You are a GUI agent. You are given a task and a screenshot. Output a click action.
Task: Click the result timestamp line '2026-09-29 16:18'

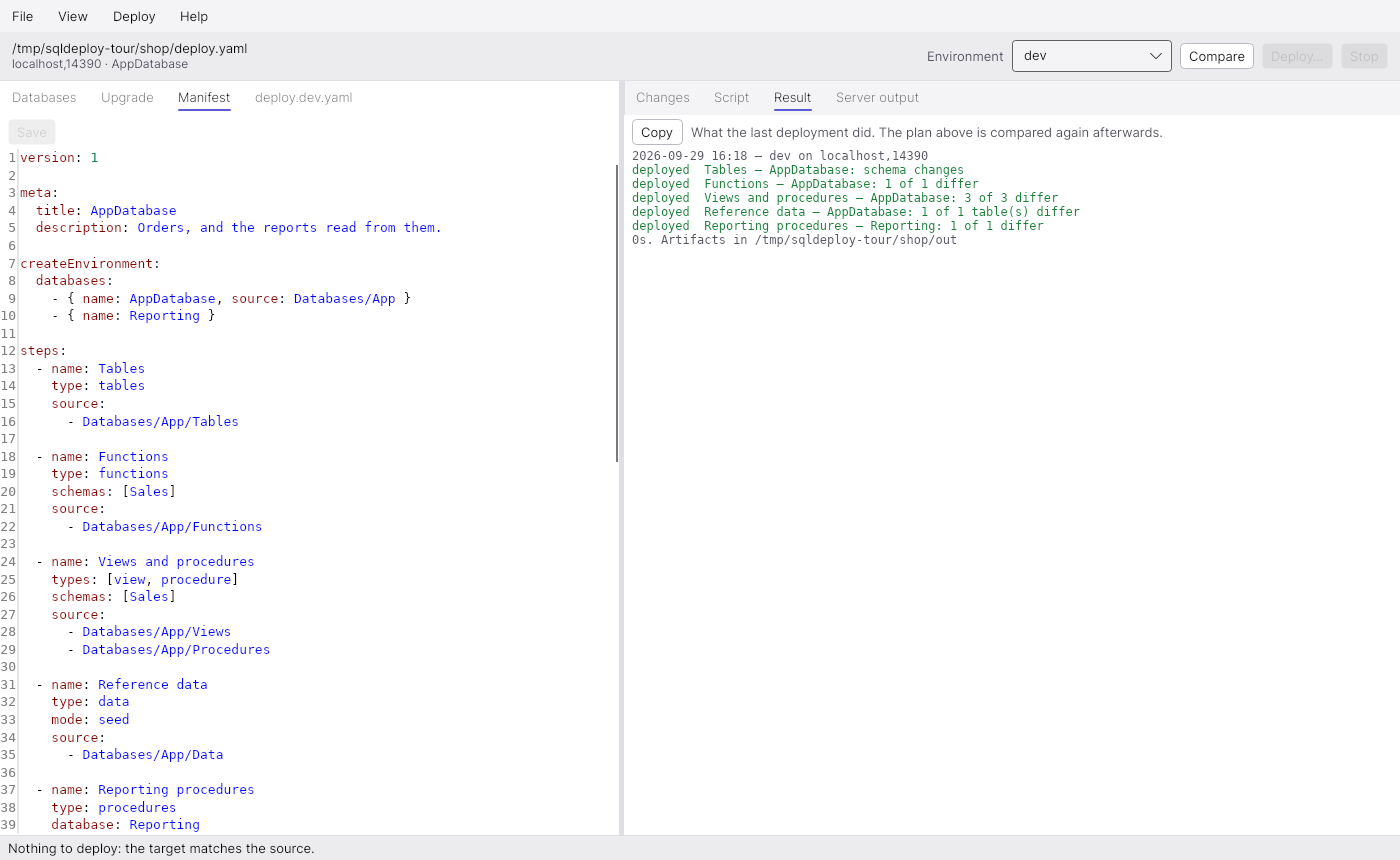(x=780, y=156)
